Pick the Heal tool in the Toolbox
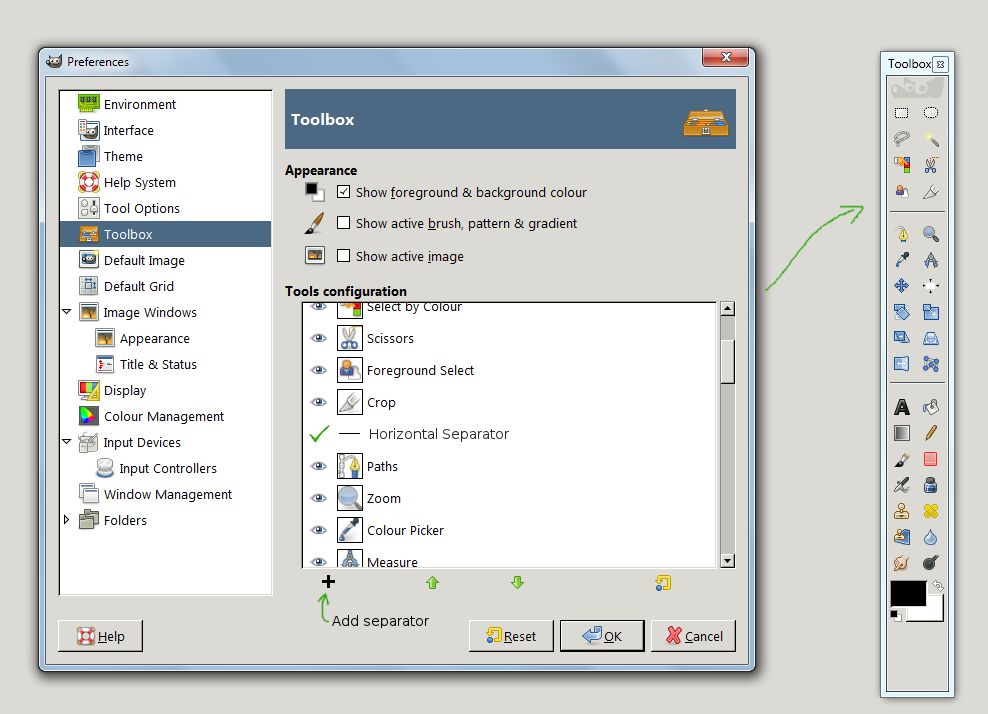This screenshot has height=714, width=988. 931,511
